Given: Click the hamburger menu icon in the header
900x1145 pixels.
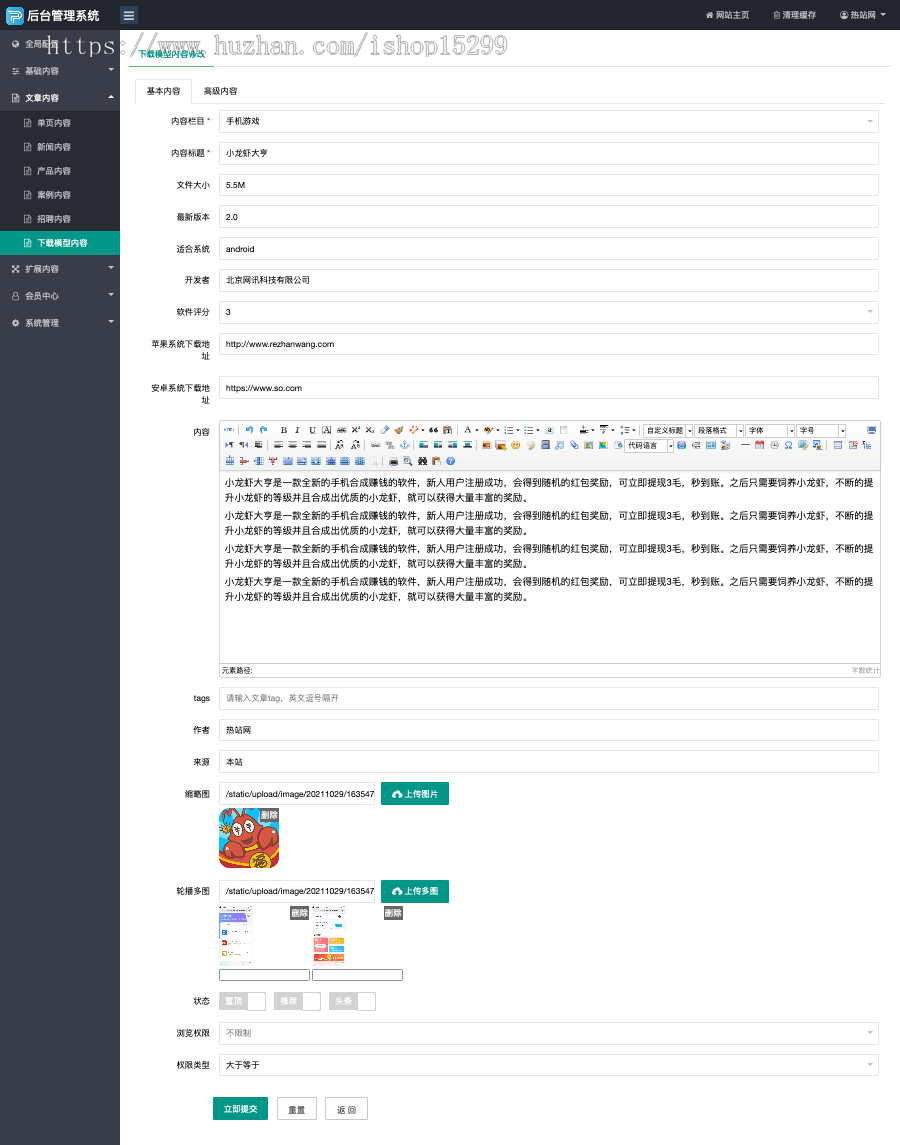Looking at the screenshot, I should [129, 15].
